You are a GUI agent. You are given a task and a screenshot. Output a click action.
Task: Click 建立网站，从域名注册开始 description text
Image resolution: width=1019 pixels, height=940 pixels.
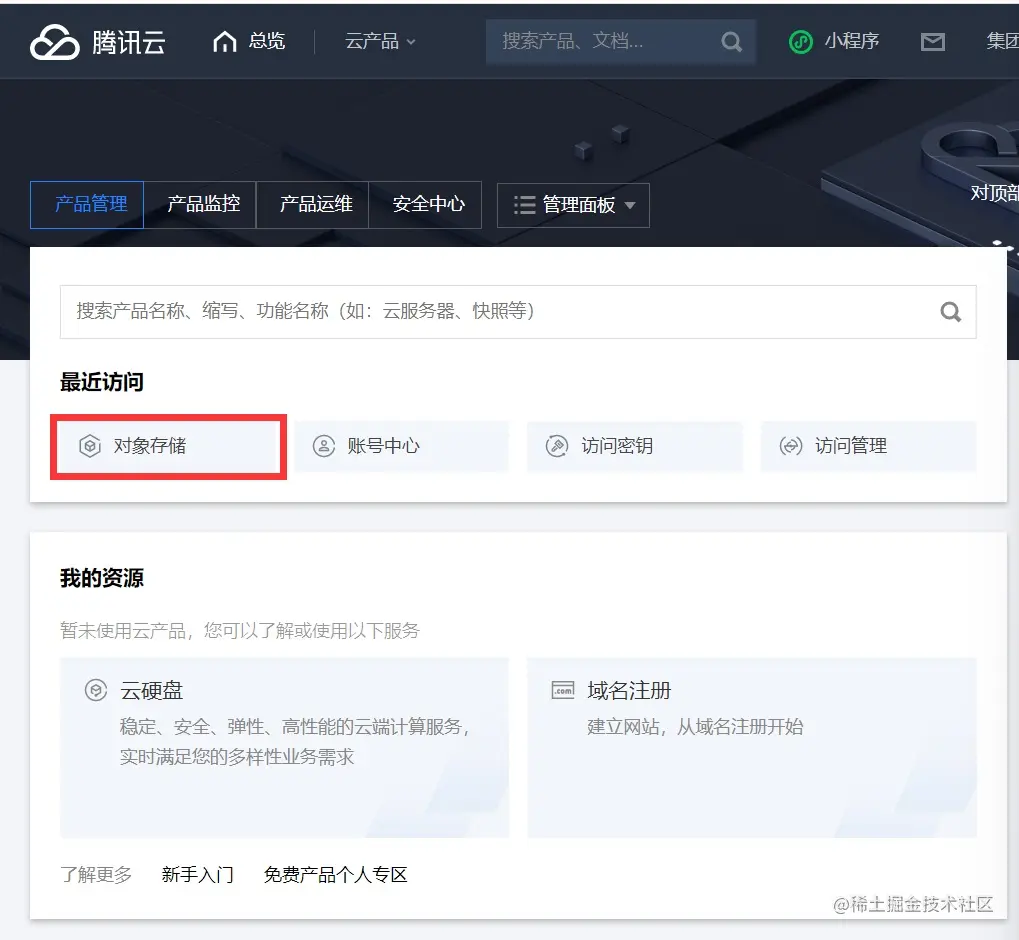[x=695, y=726]
